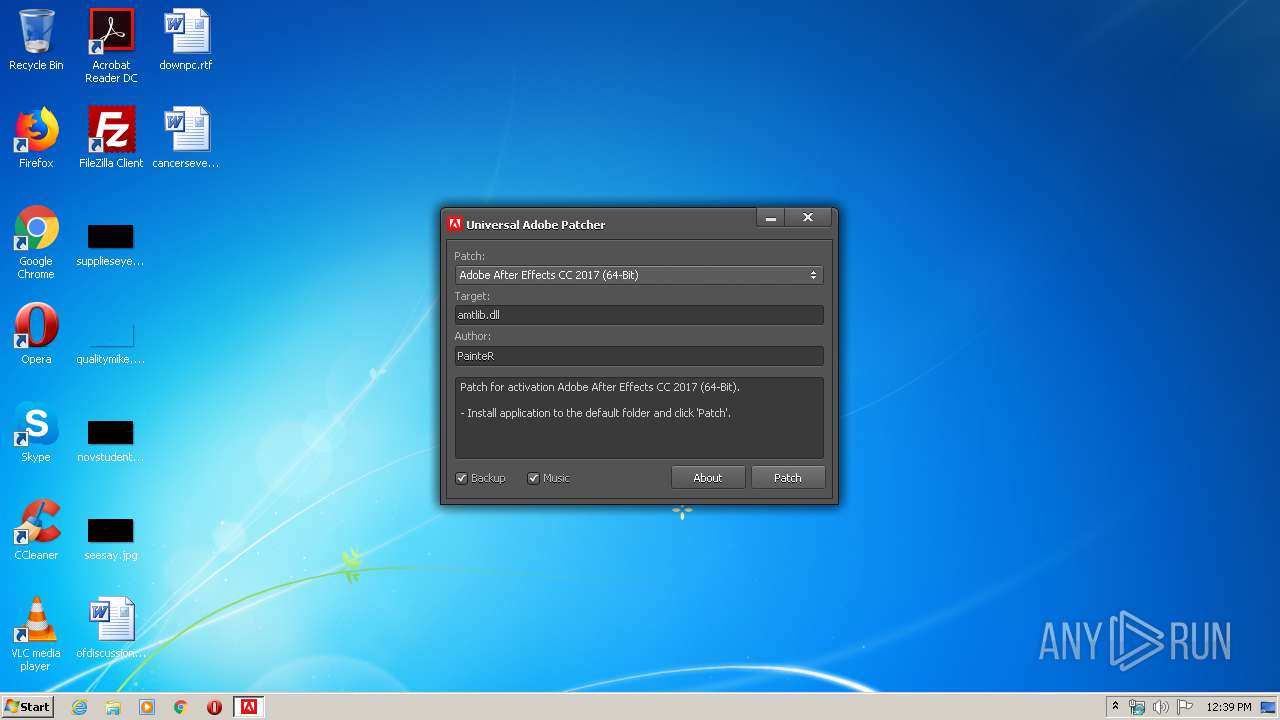Open the Recycle Bin desktop icon
This screenshot has width=1280, height=720.
36,40
